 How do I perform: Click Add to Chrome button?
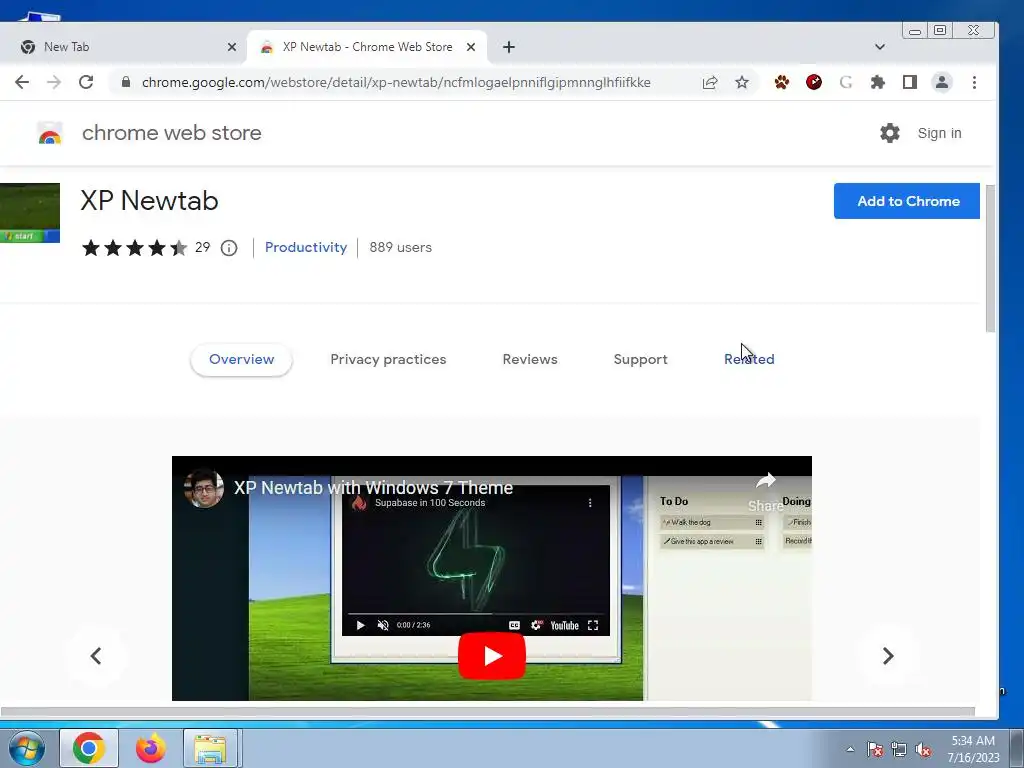[906, 201]
